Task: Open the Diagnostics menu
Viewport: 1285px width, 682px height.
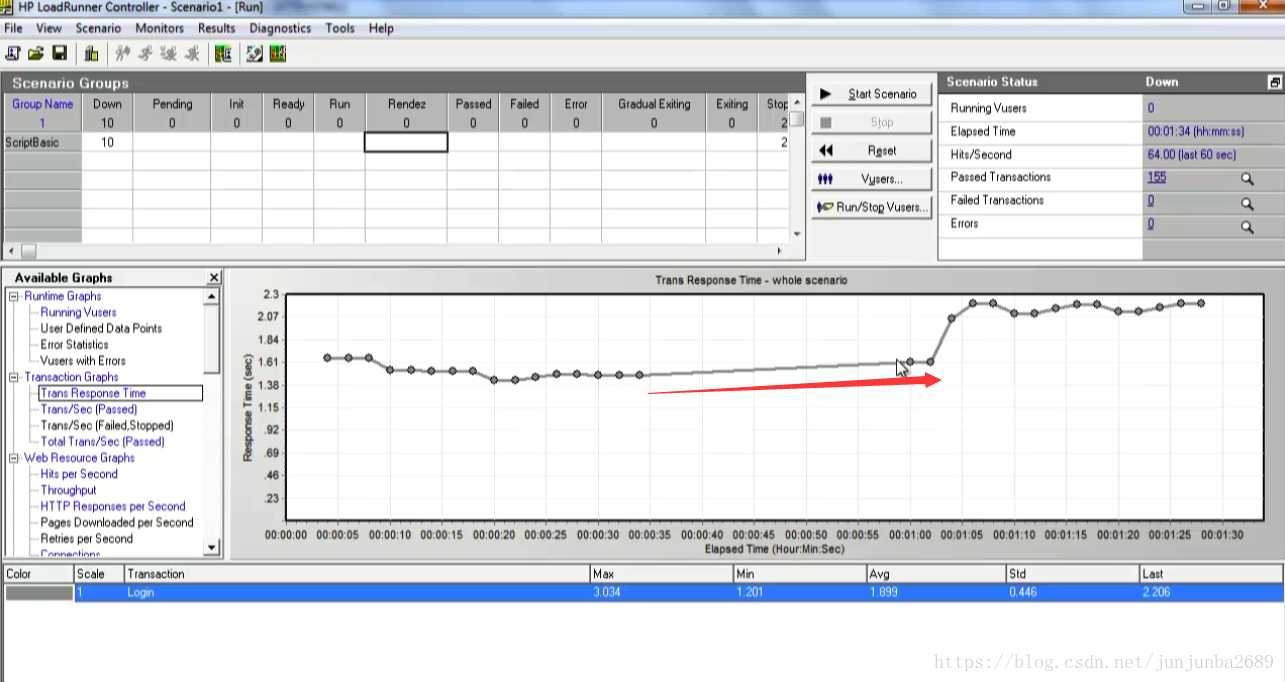Action: click(280, 28)
